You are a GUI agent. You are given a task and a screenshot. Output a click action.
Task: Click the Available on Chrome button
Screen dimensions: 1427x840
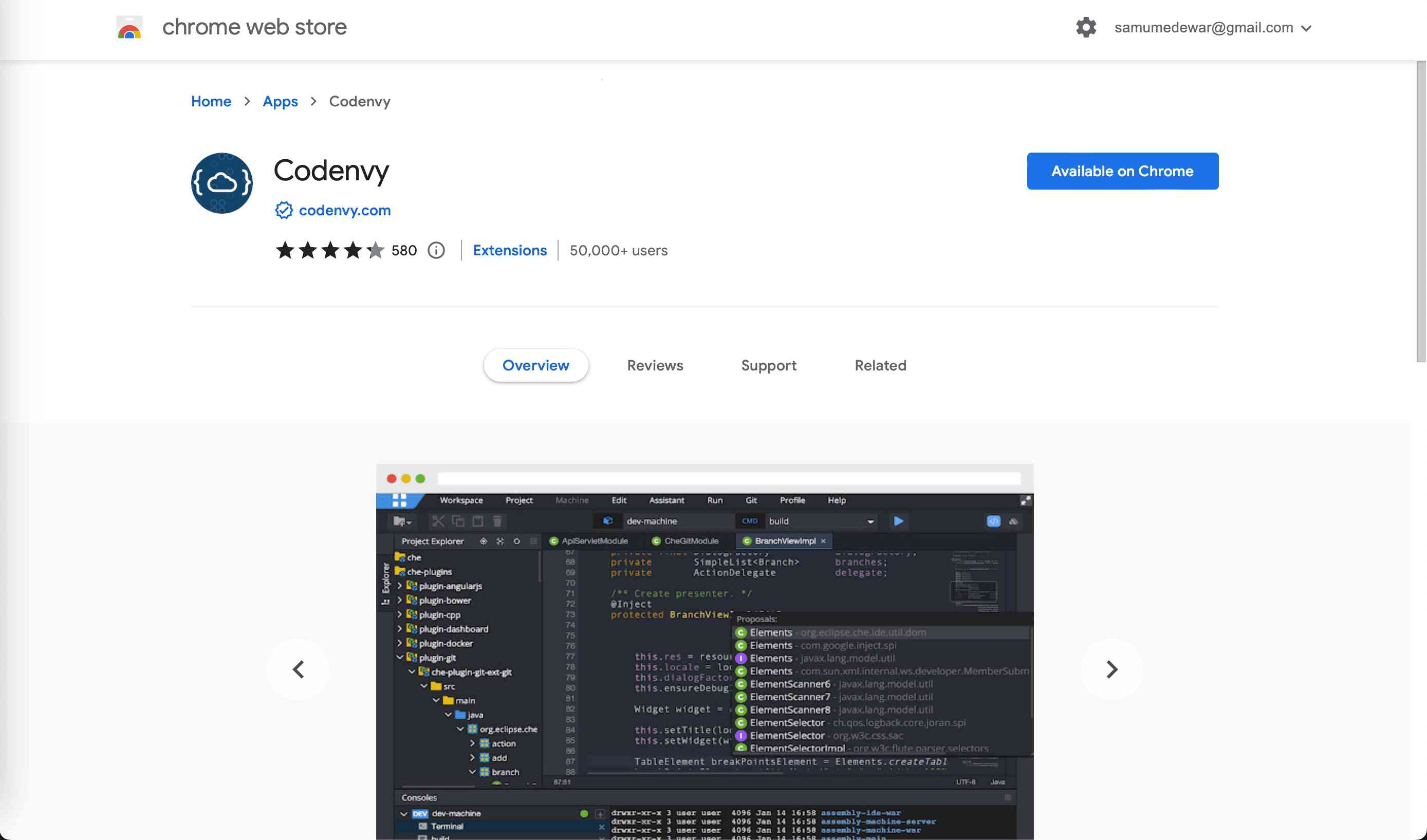(1123, 171)
